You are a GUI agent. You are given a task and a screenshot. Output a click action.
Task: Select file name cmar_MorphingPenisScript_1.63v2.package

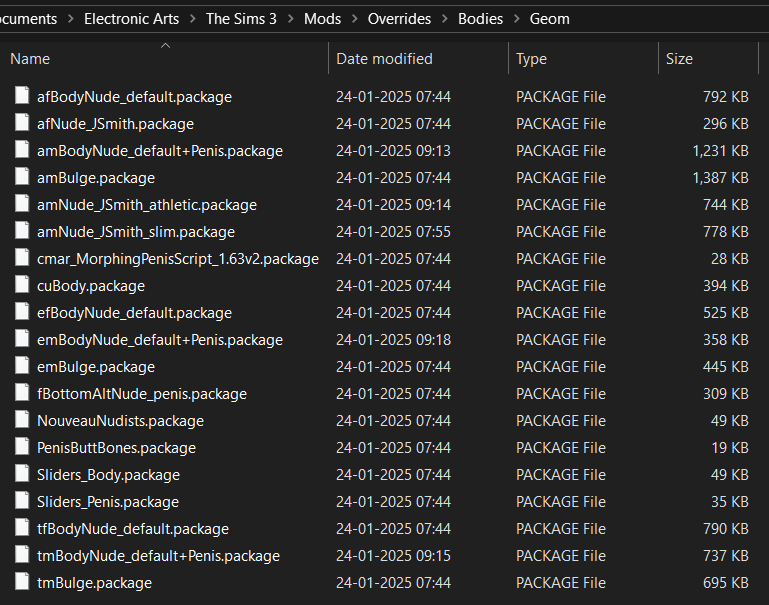[178, 259]
